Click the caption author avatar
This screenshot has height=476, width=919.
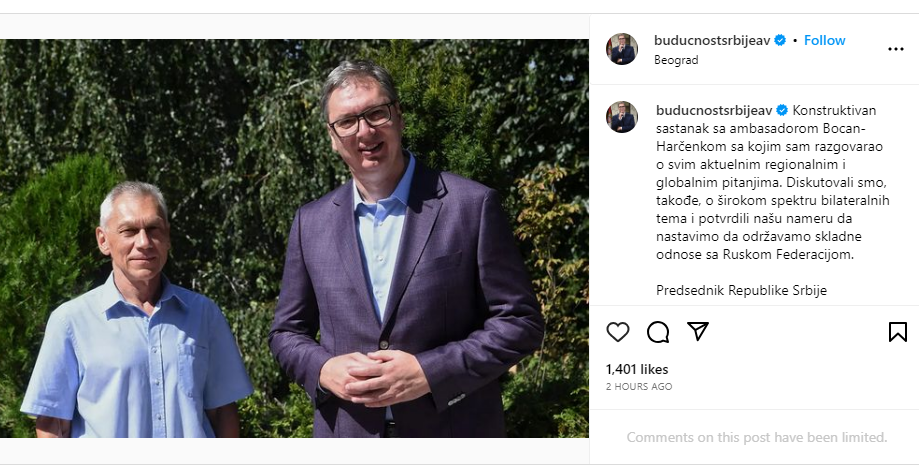621,117
